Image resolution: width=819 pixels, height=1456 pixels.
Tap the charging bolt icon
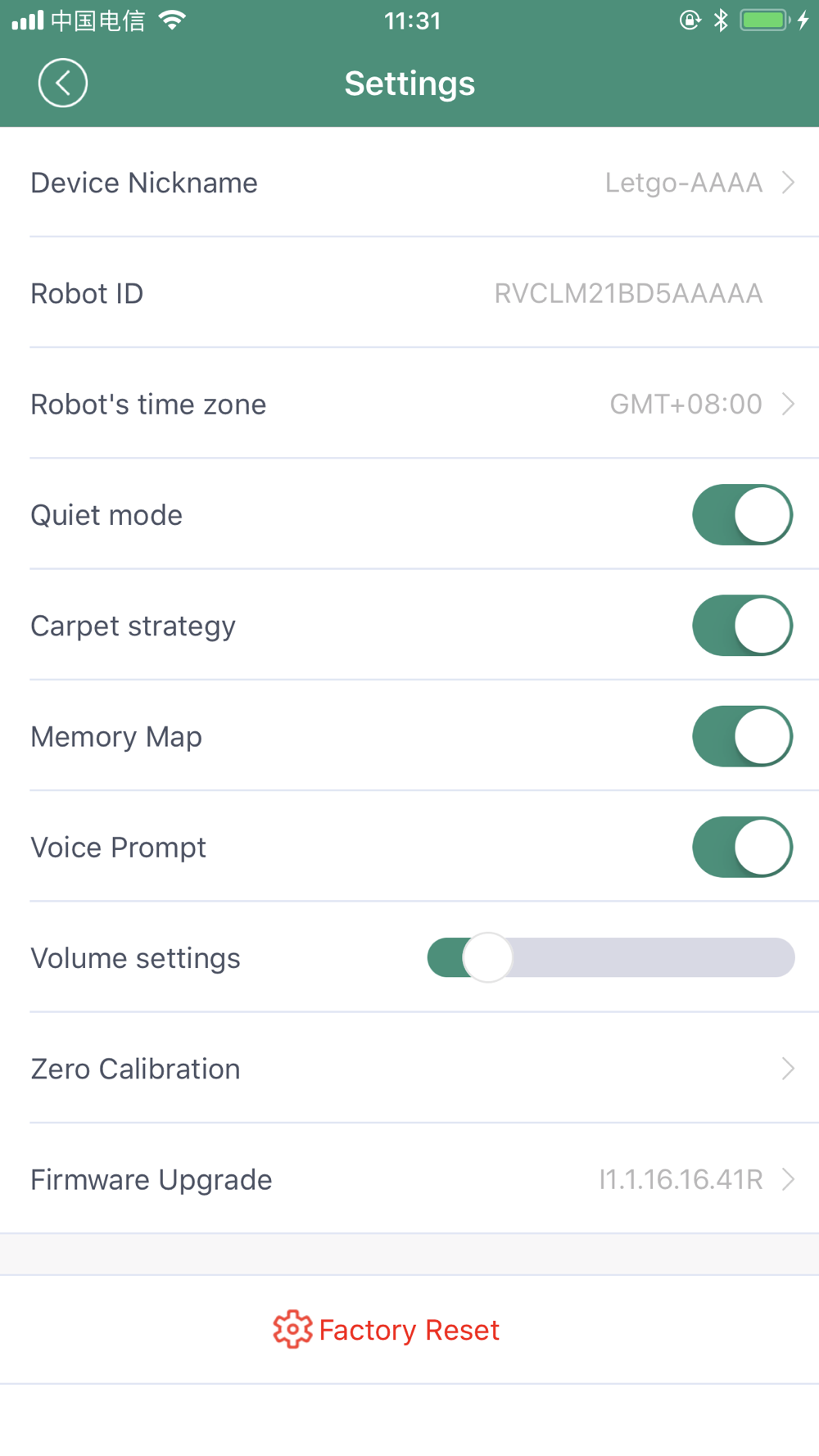pos(803,20)
